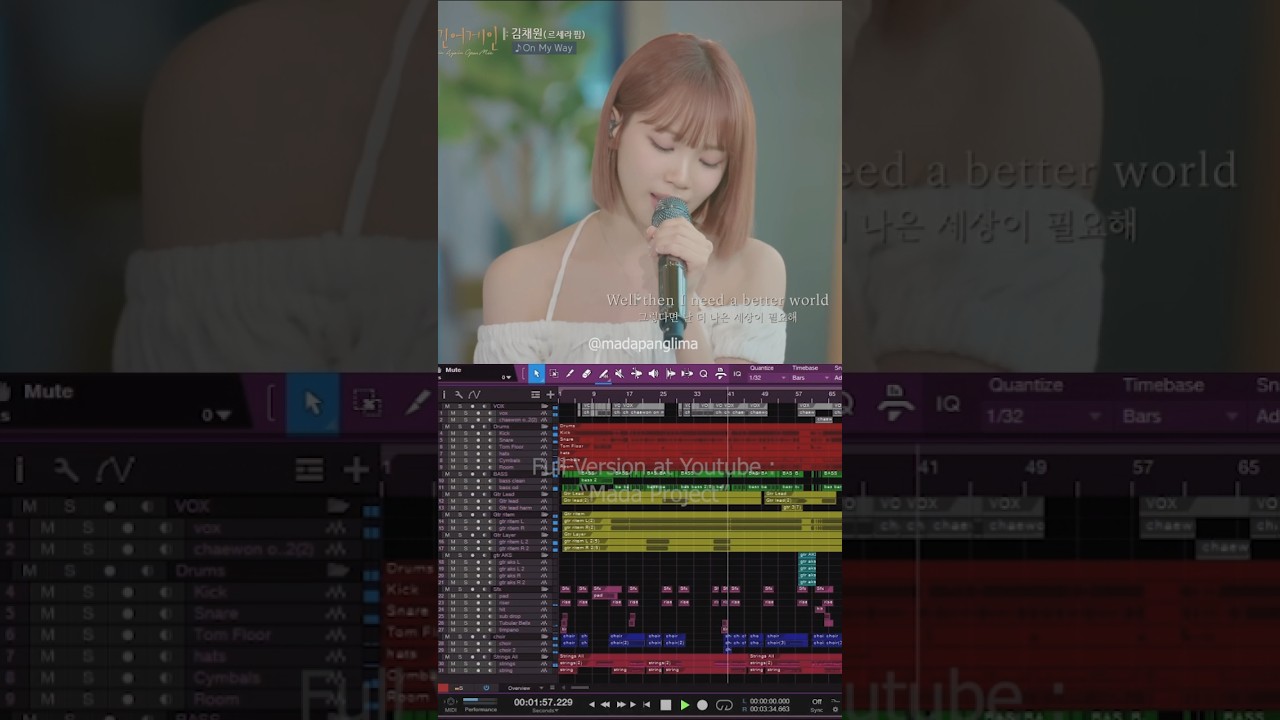Image resolution: width=1280 pixels, height=720 pixels.
Task: Solo the bass clean track
Action: pos(466,481)
